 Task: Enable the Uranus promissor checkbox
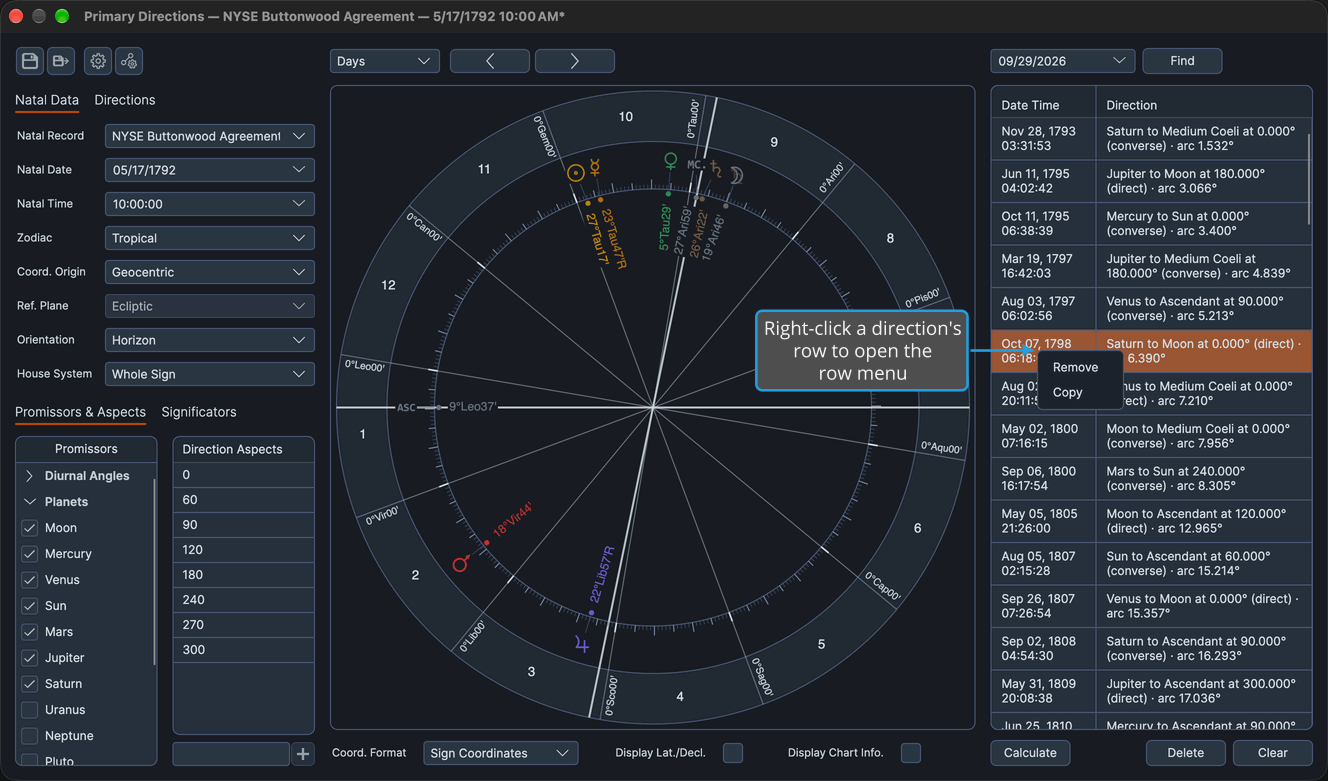pos(30,710)
